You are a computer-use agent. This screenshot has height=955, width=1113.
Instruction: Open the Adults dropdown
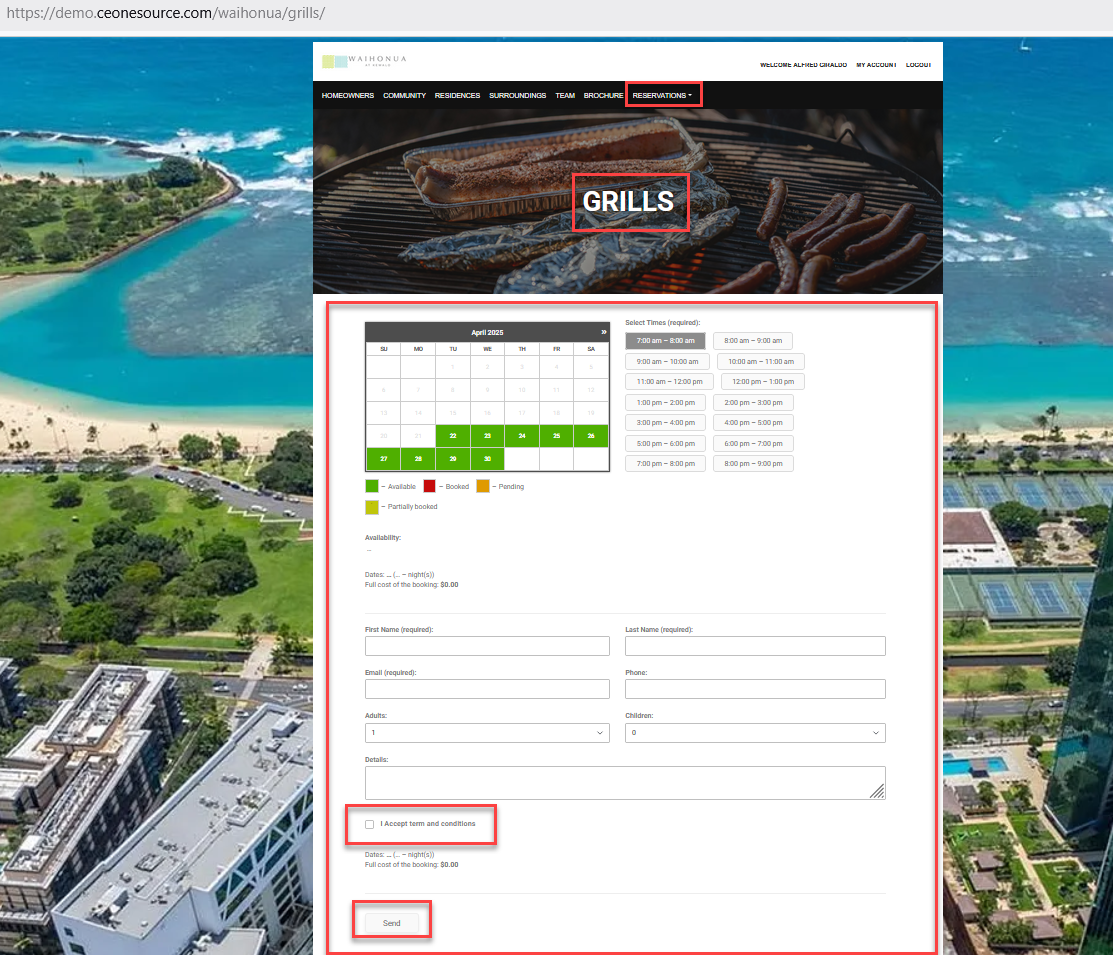coord(487,733)
